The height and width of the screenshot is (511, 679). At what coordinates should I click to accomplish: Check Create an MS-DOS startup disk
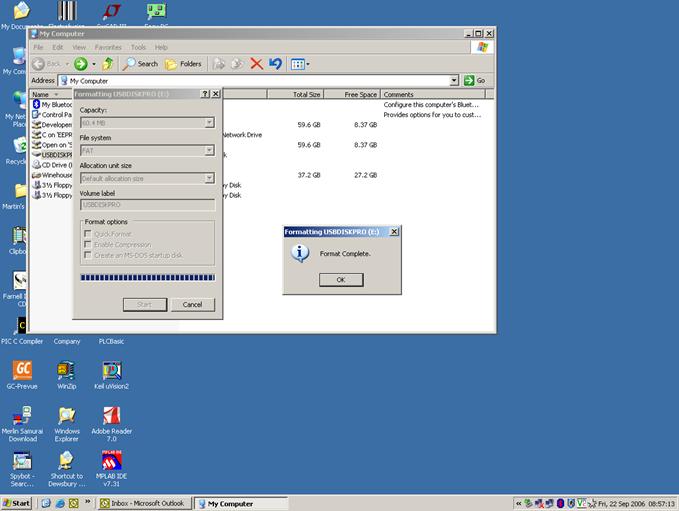point(87,255)
